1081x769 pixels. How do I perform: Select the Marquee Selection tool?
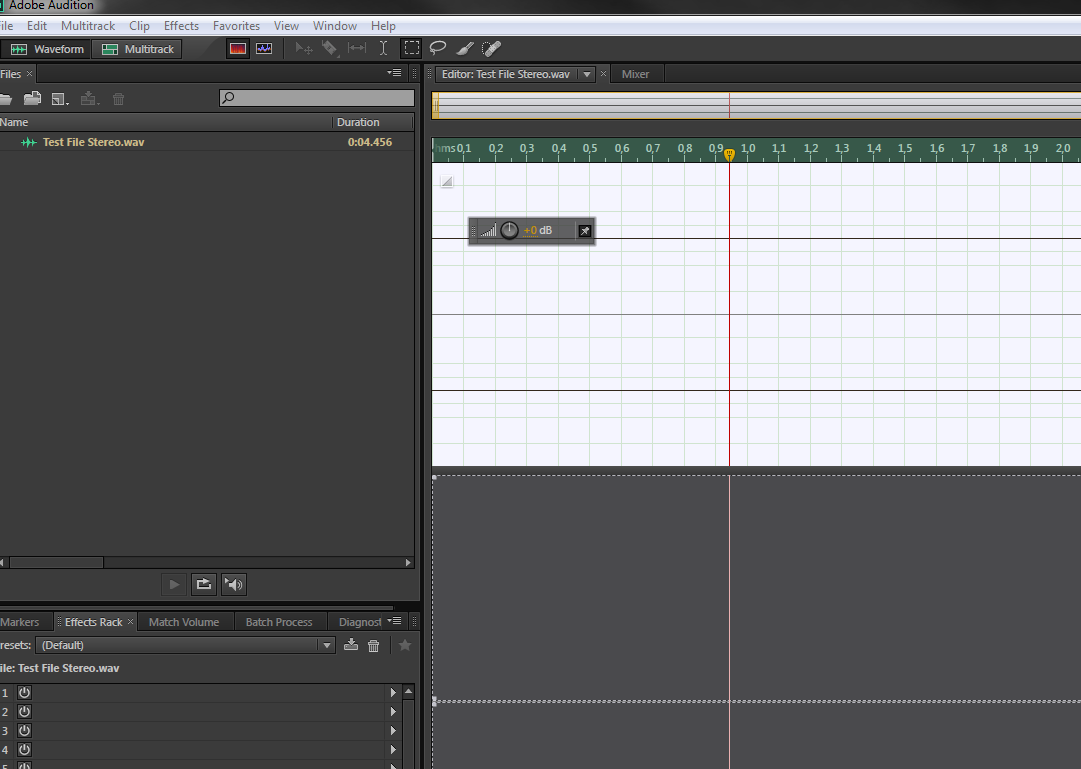411,48
